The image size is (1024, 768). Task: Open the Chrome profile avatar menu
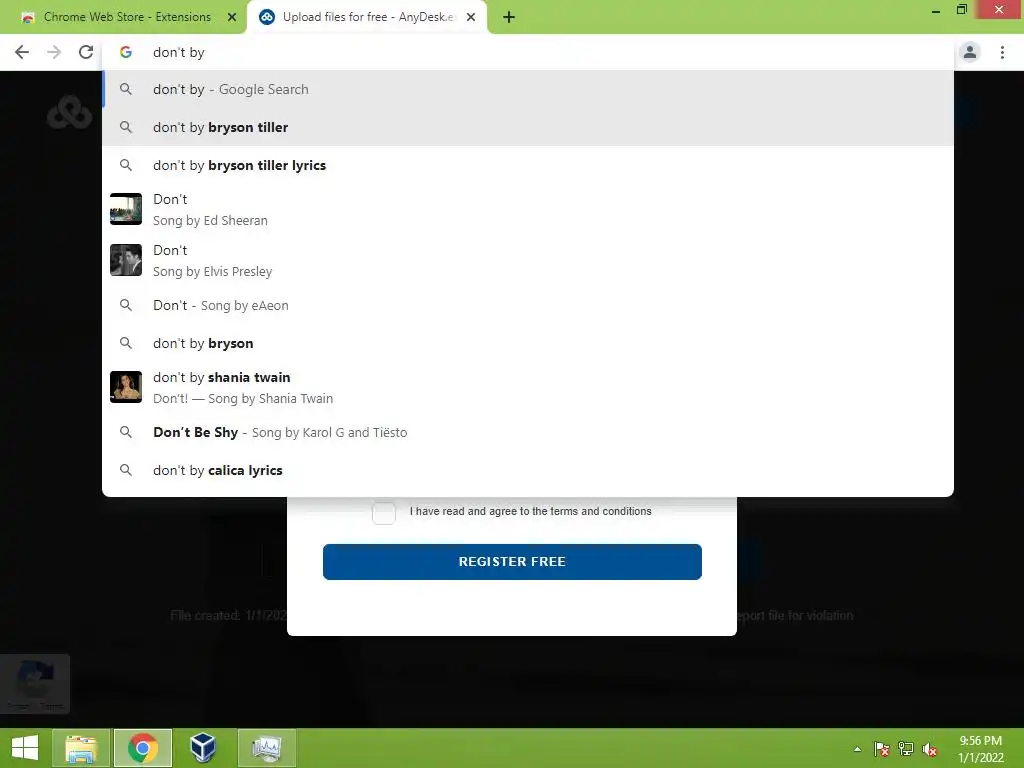[x=970, y=52]
